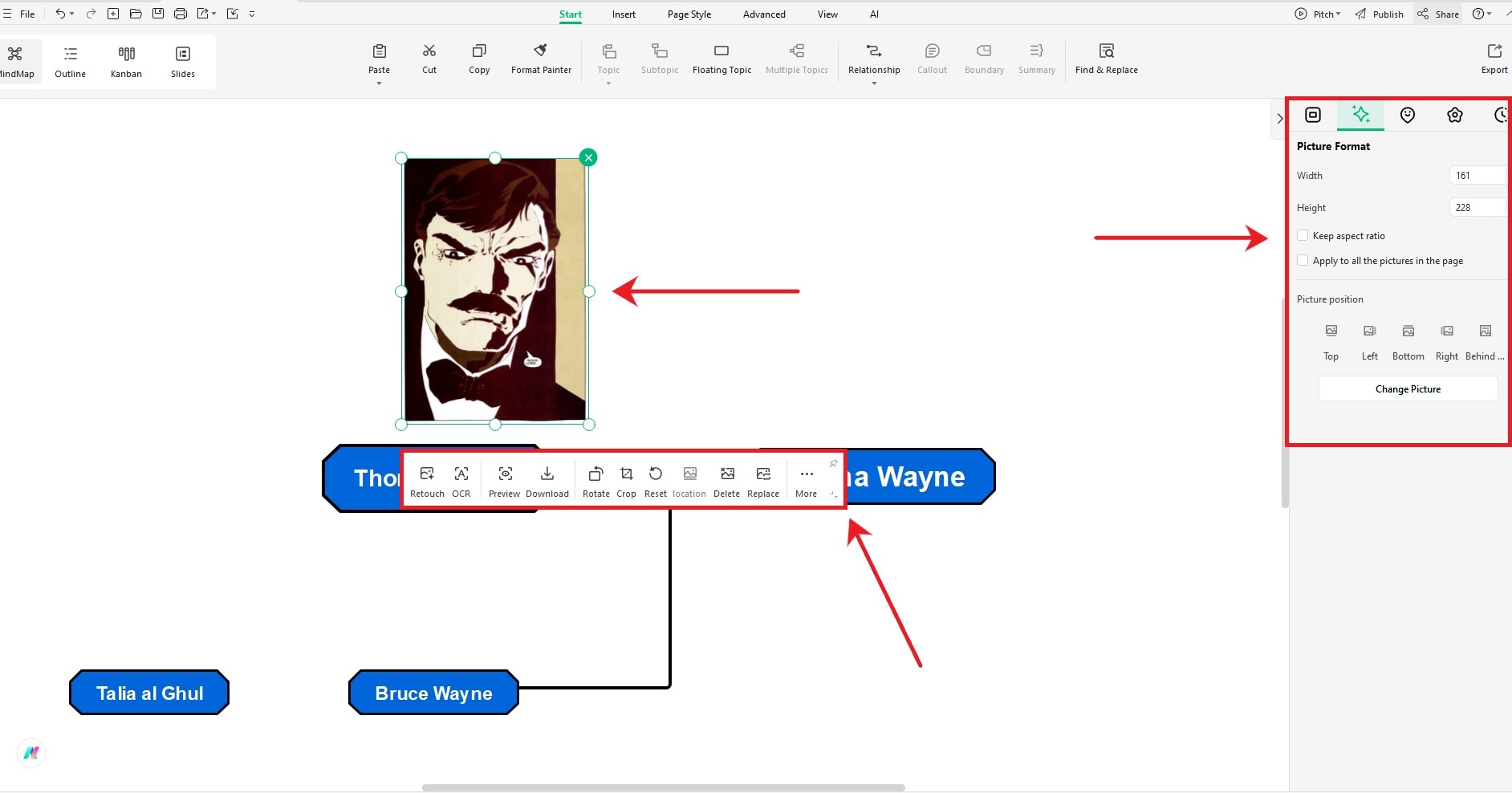Screen dimensions: 1512x793
Task: Open Find & Replace
Action: point(1106,60)
